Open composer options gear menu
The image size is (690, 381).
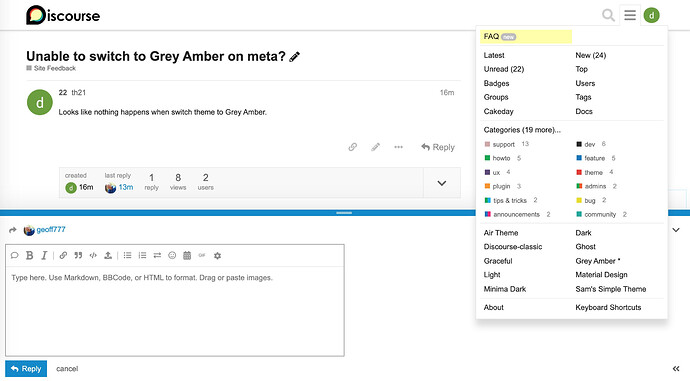click(x=217, y=255)
